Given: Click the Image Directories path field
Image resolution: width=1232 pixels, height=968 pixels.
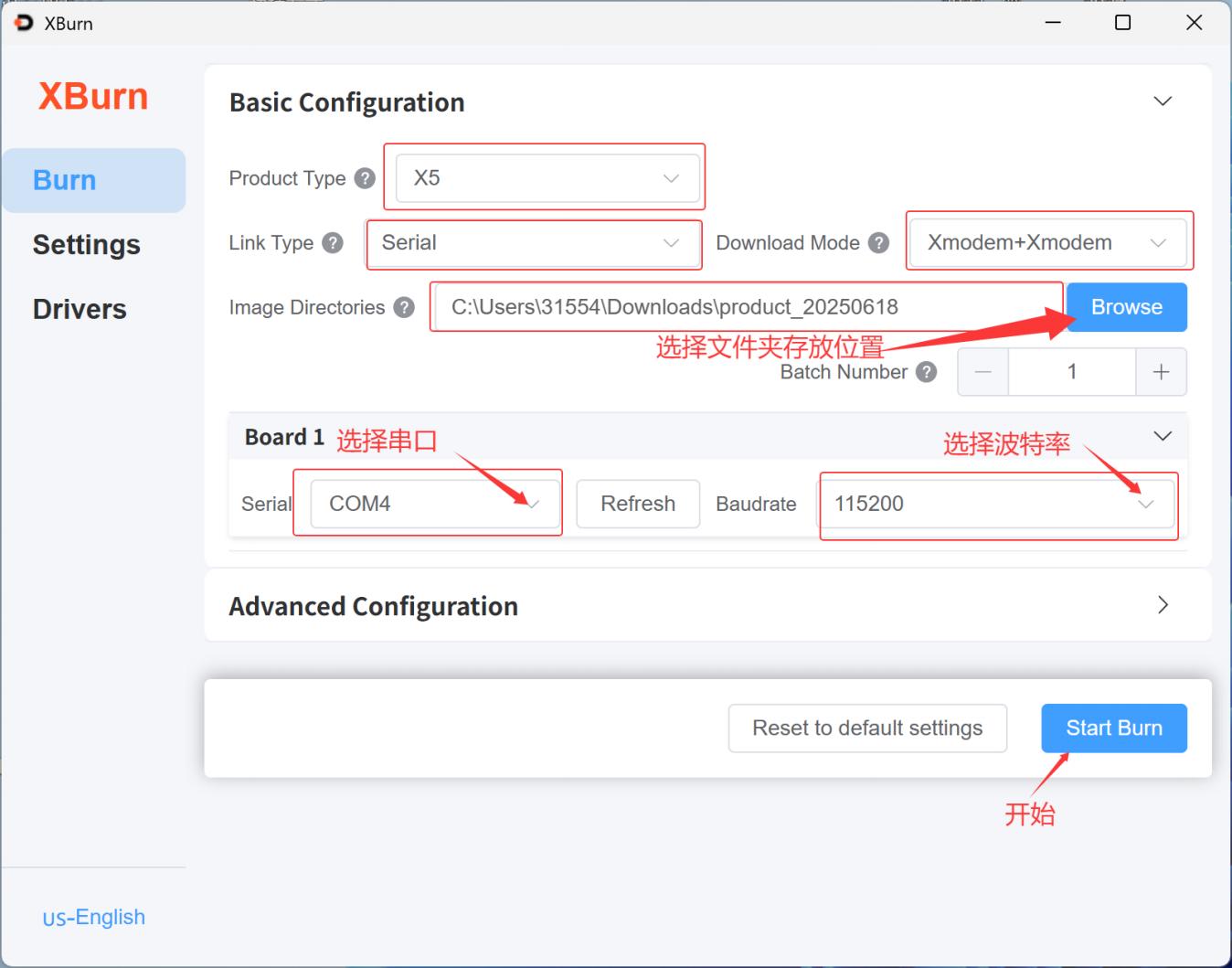Looking at the screenshot, I should click(x=748, y=307).
